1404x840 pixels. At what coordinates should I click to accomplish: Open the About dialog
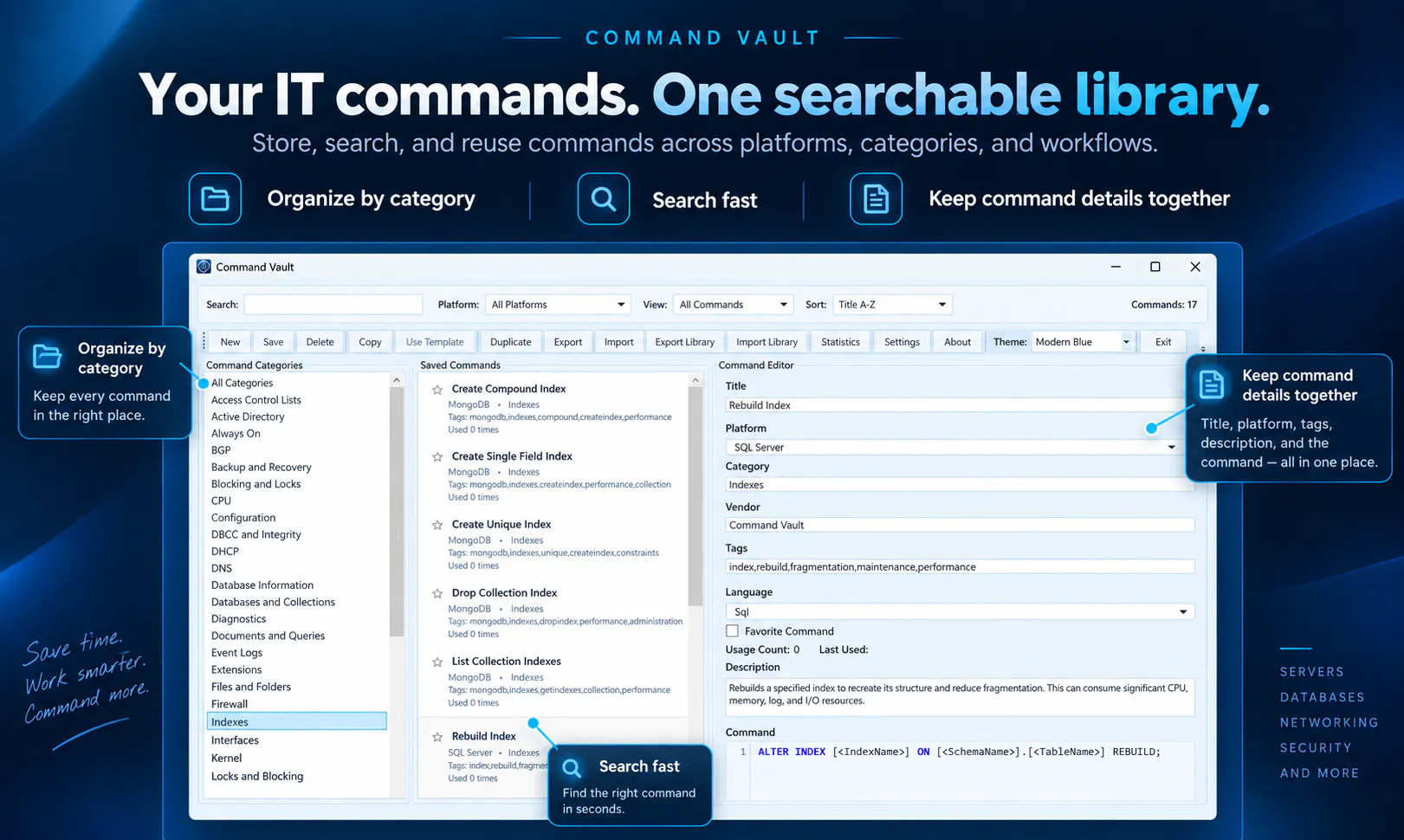(957, 342)
